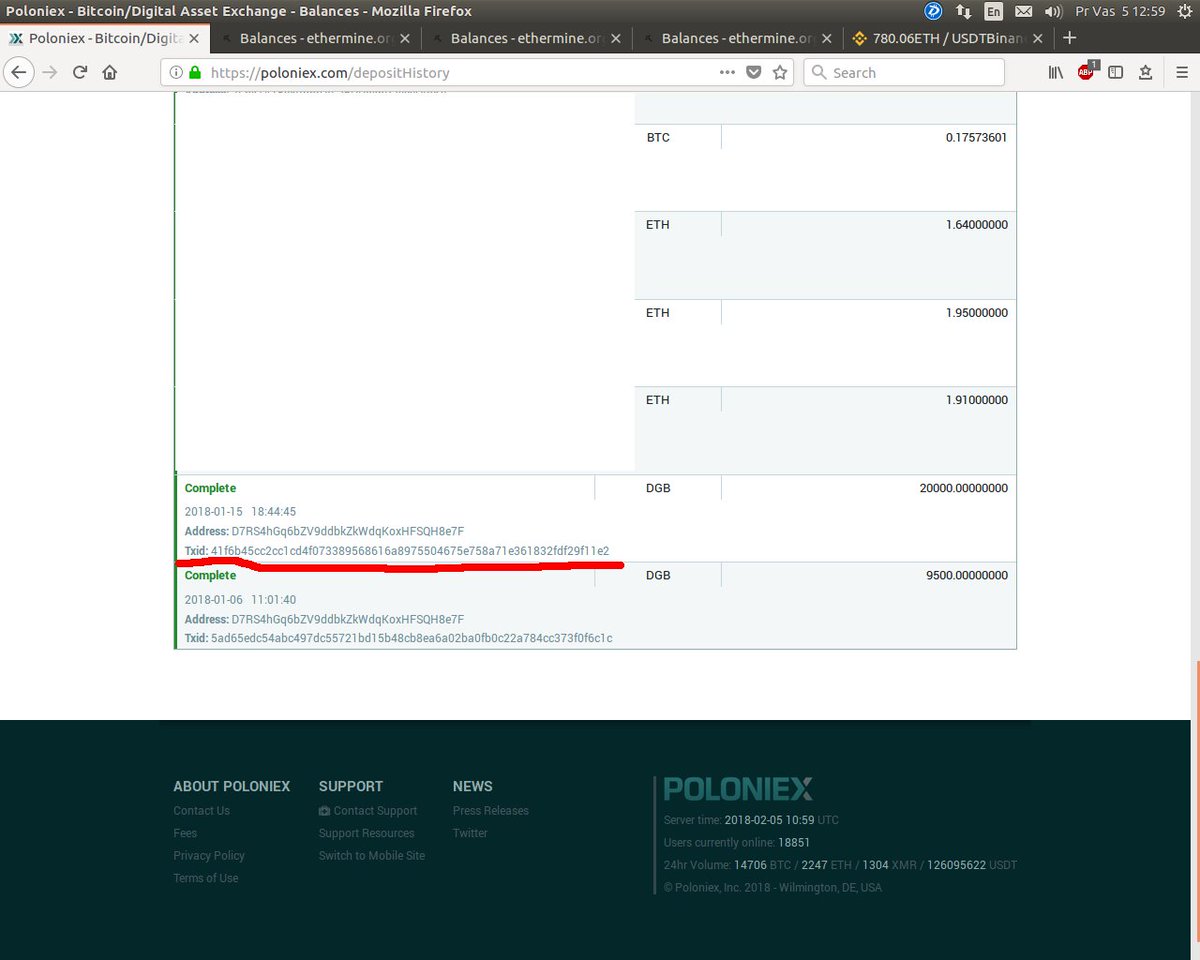Open the Contact Us footer link

click(201, 811)
